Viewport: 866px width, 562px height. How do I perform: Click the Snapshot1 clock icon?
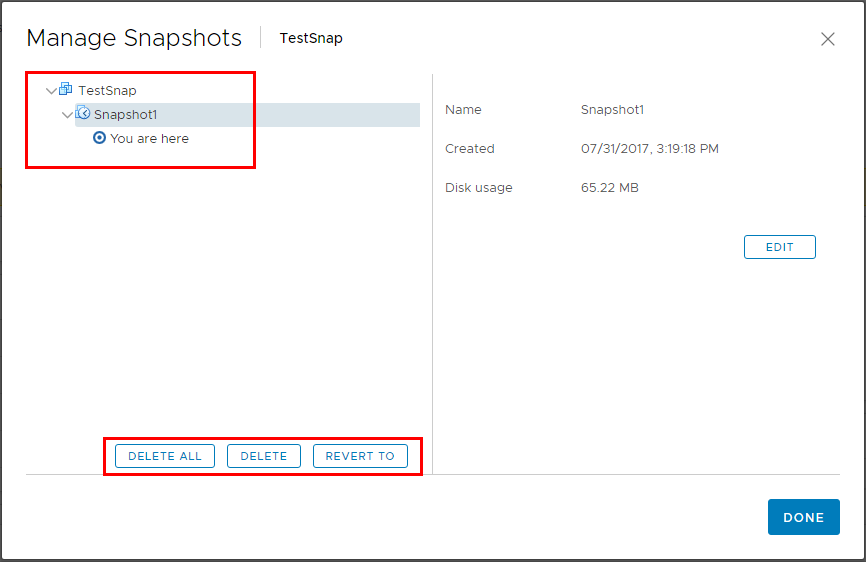83,114
